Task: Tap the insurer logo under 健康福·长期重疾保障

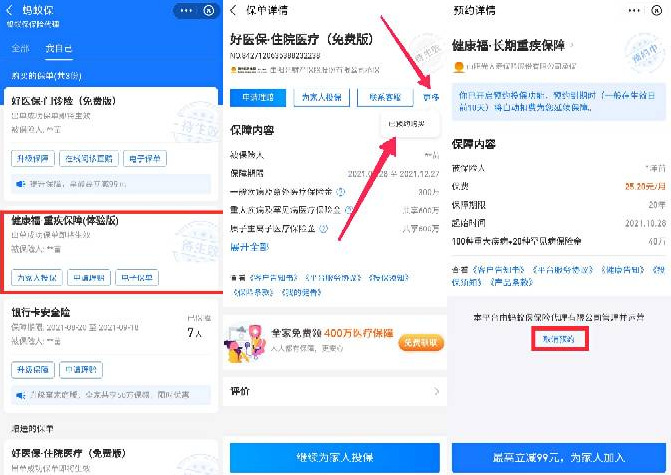Action: [459, 66]
